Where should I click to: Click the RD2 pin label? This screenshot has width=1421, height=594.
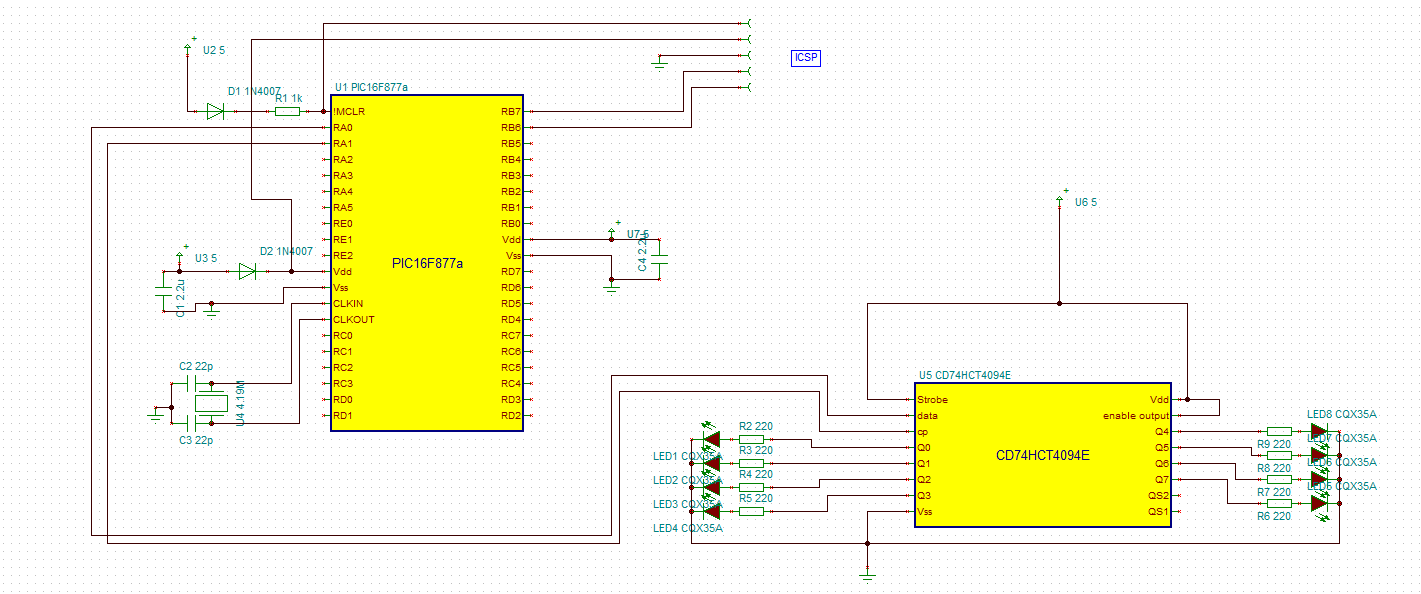click(511, 416)
